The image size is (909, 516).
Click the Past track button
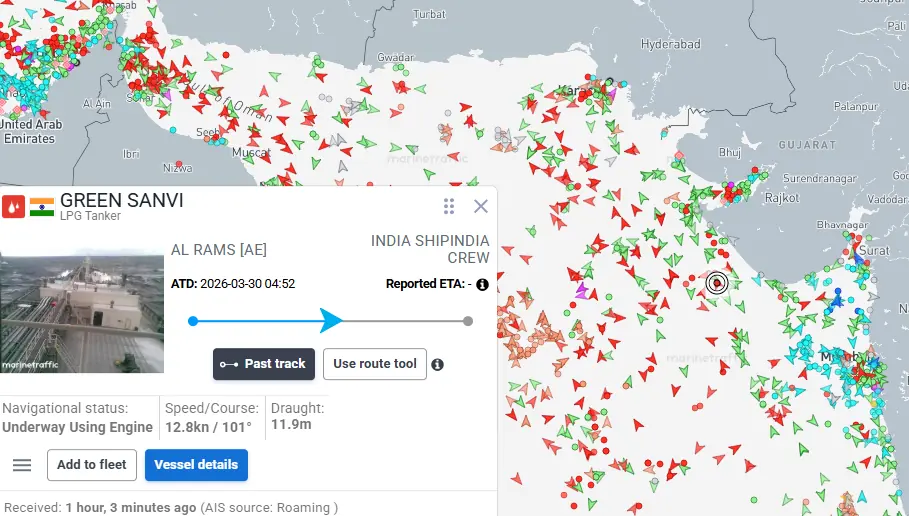(264, 364)
